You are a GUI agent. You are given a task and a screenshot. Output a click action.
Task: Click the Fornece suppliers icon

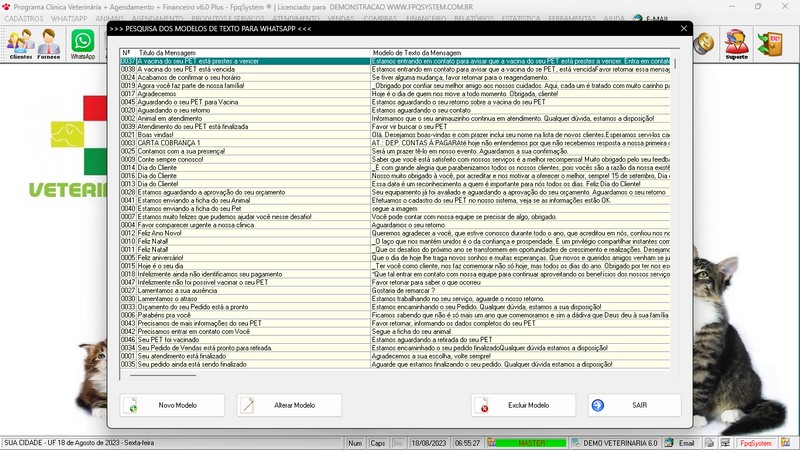(x=49, y=44)
